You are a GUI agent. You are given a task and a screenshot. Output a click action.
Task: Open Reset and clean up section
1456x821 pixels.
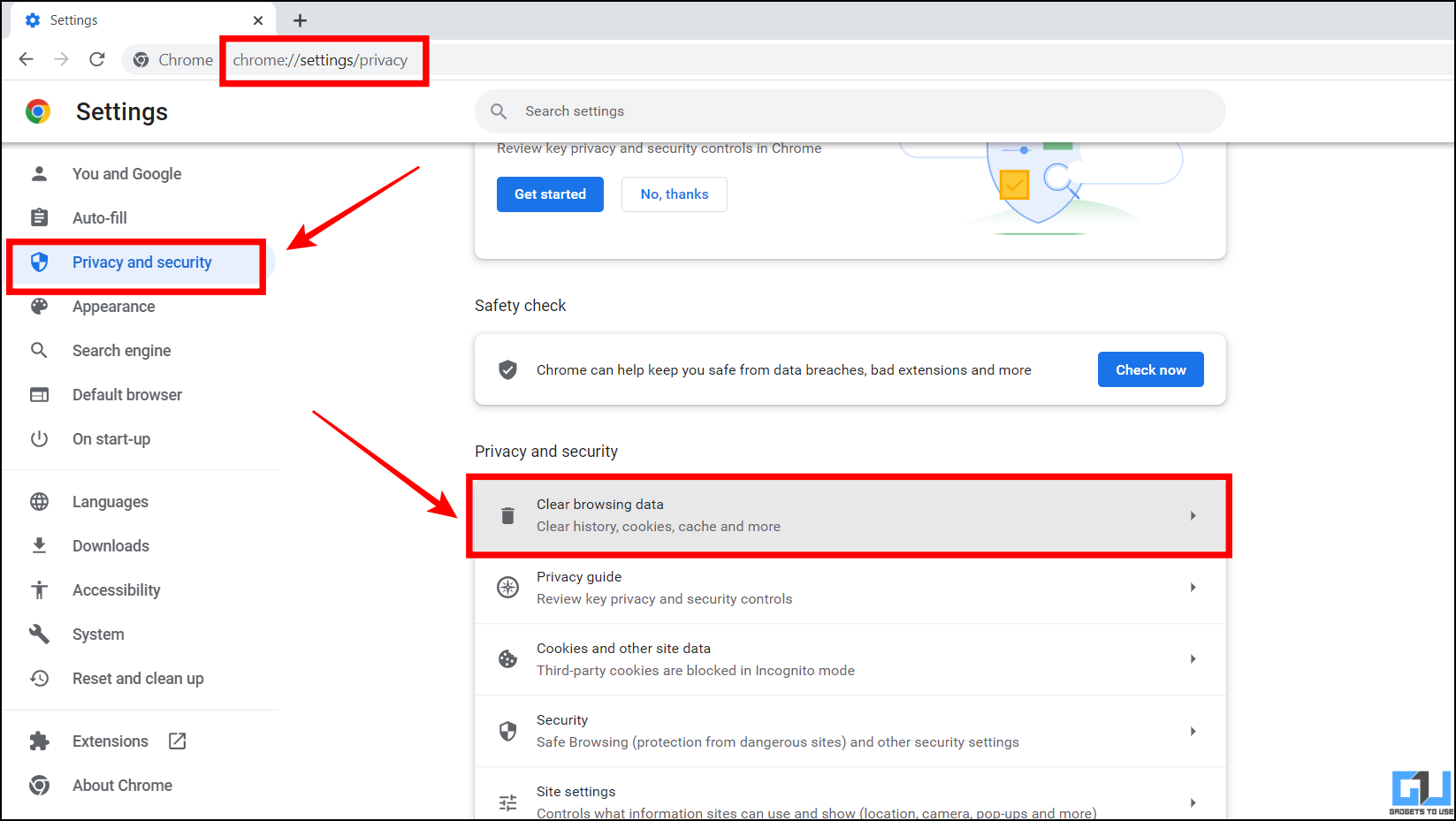[140, 678]
